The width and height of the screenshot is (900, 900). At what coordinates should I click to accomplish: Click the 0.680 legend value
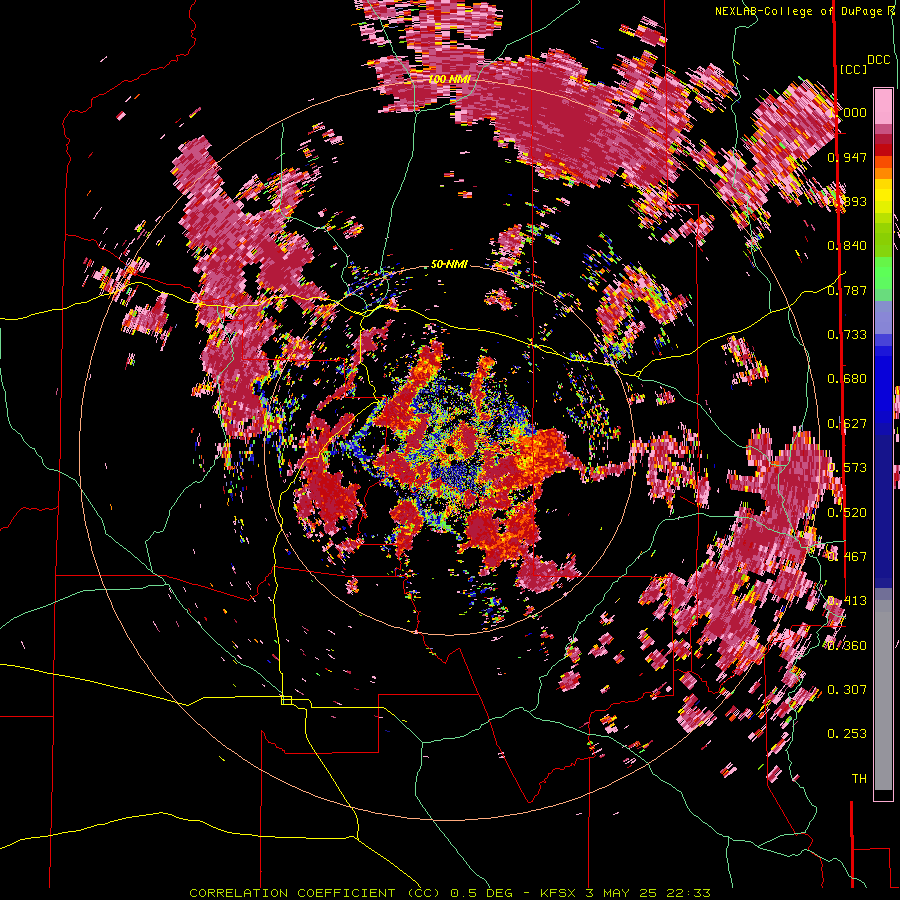(x=847, y=378)
